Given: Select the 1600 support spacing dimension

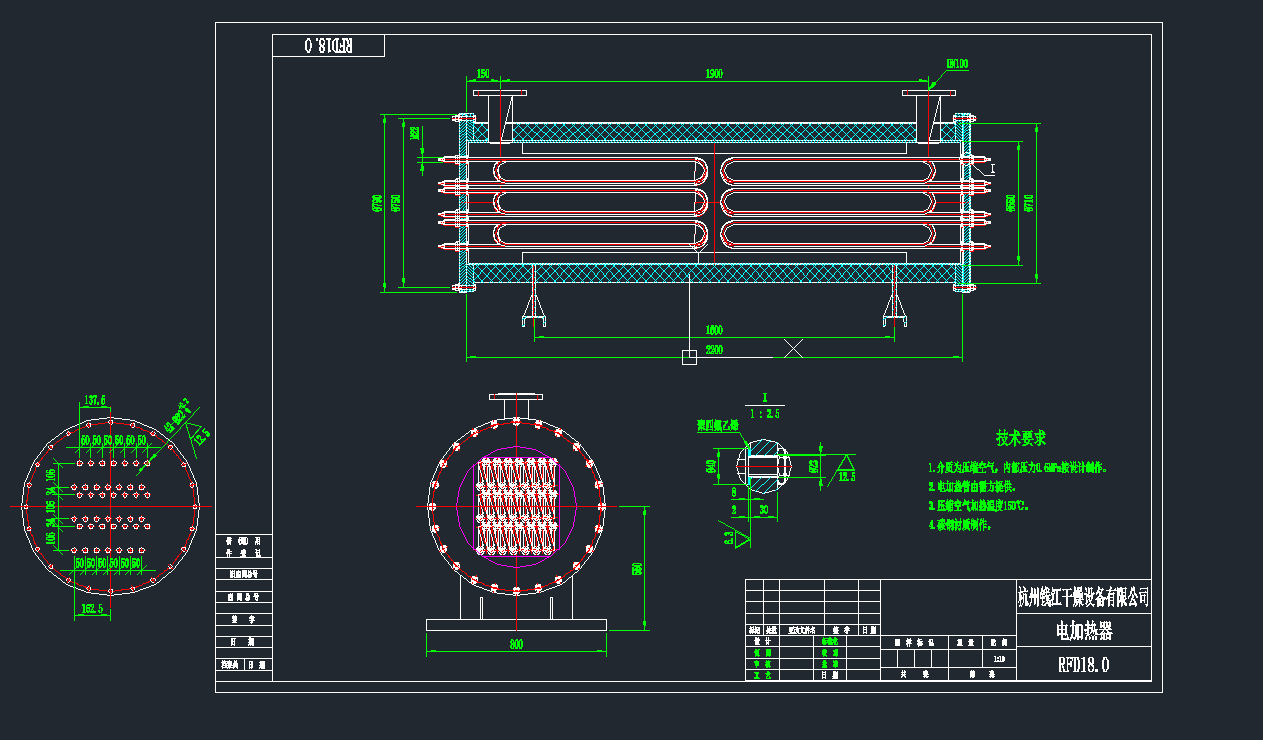Looking at the screenshot, I should [x=714, y=330].
